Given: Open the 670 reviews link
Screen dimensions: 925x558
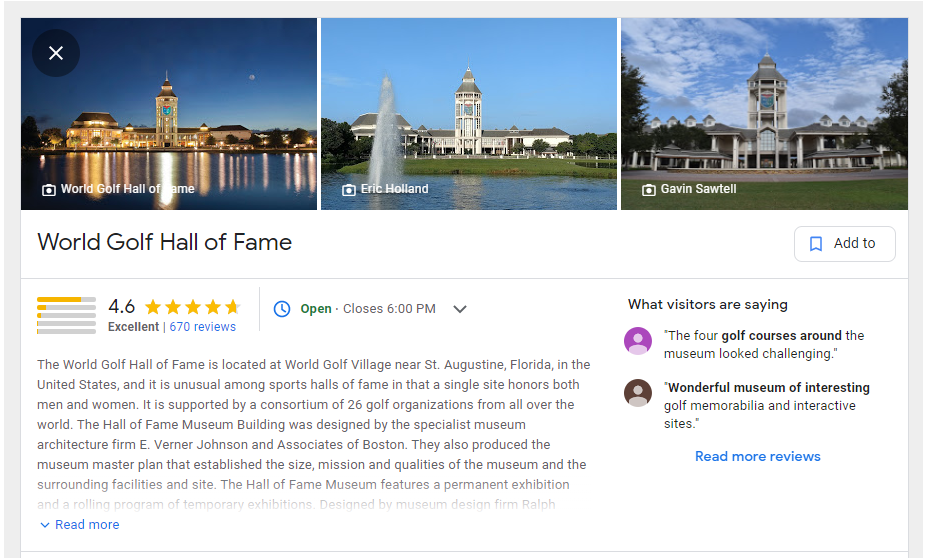Looking at the screenshot, I should pyautogui.click(x=202, y=327).
